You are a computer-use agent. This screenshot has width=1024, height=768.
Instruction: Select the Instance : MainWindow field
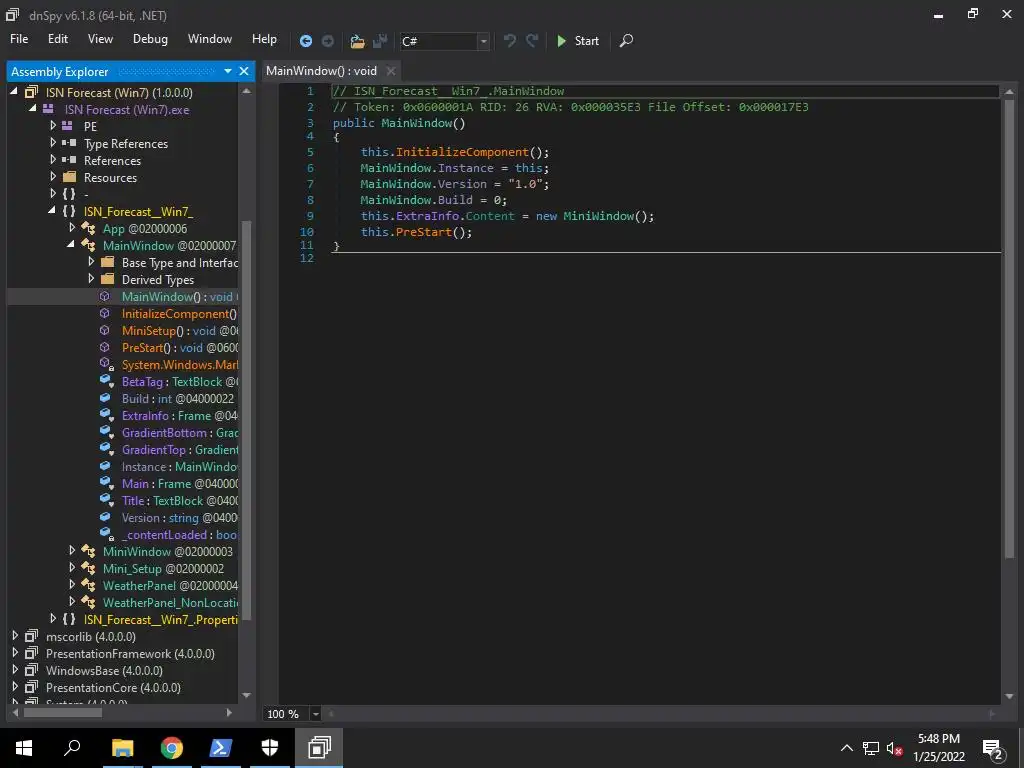click(180, 466)
